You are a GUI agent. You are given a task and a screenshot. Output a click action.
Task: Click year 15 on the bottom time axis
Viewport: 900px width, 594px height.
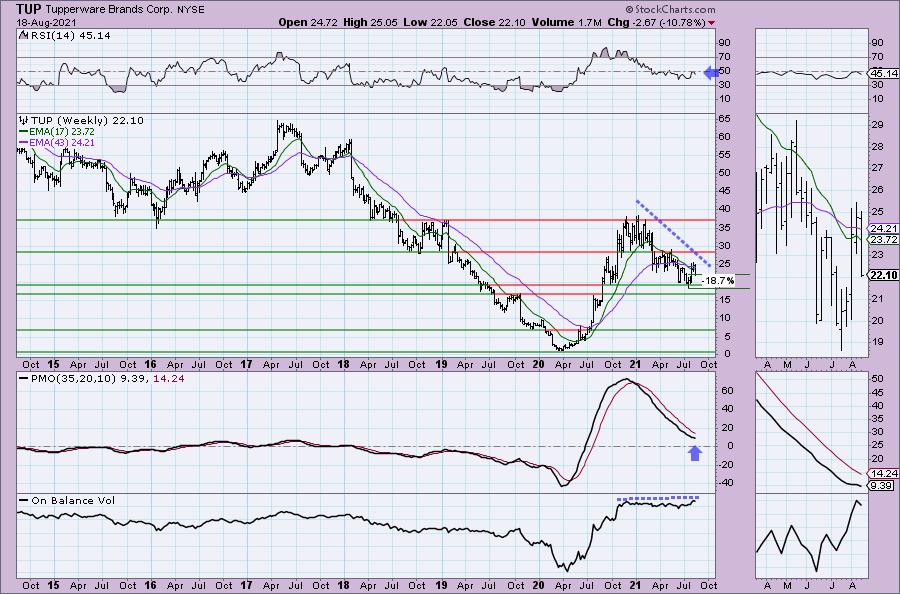53,585
